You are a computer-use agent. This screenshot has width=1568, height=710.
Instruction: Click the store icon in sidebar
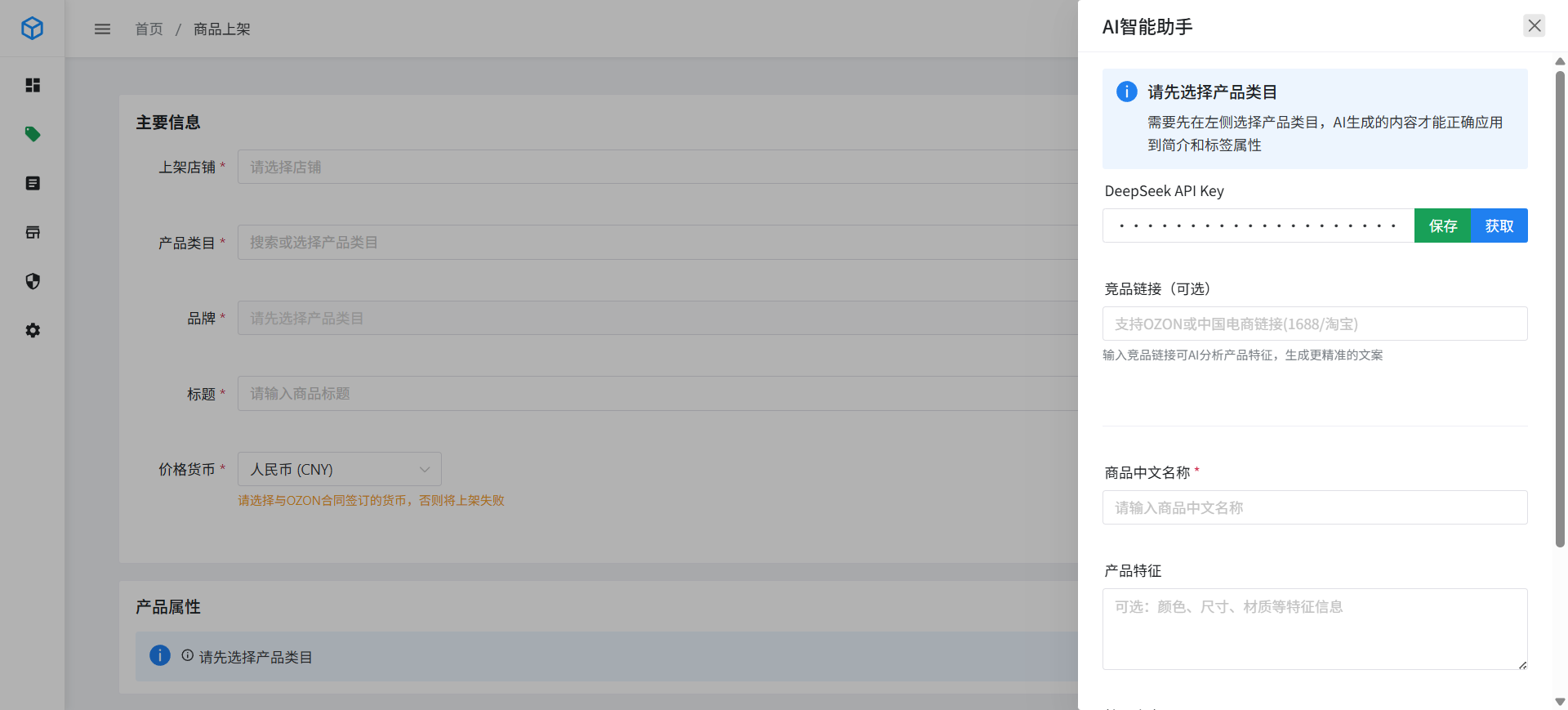tap(33, 232)
